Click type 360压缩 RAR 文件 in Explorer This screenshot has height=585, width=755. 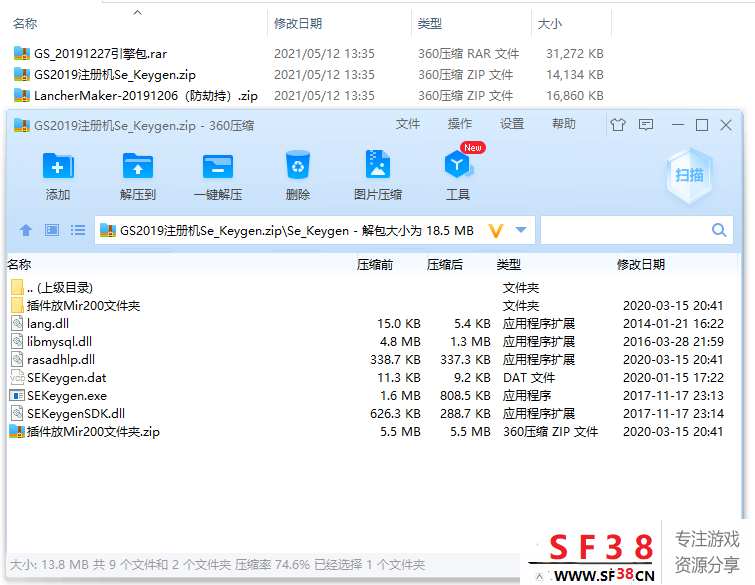pyautogui.click(x=468, y=53)
